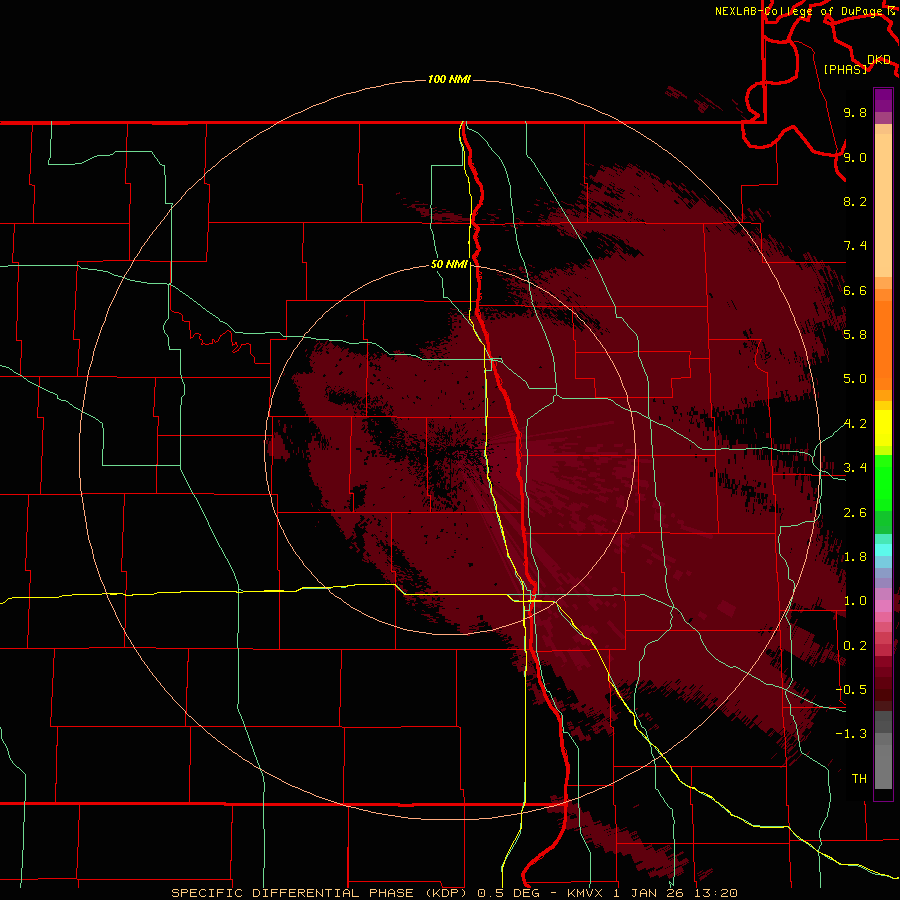The image size is (900, 900).
Task: Click the pink band of the color scale
Action: tap(883, 605)
